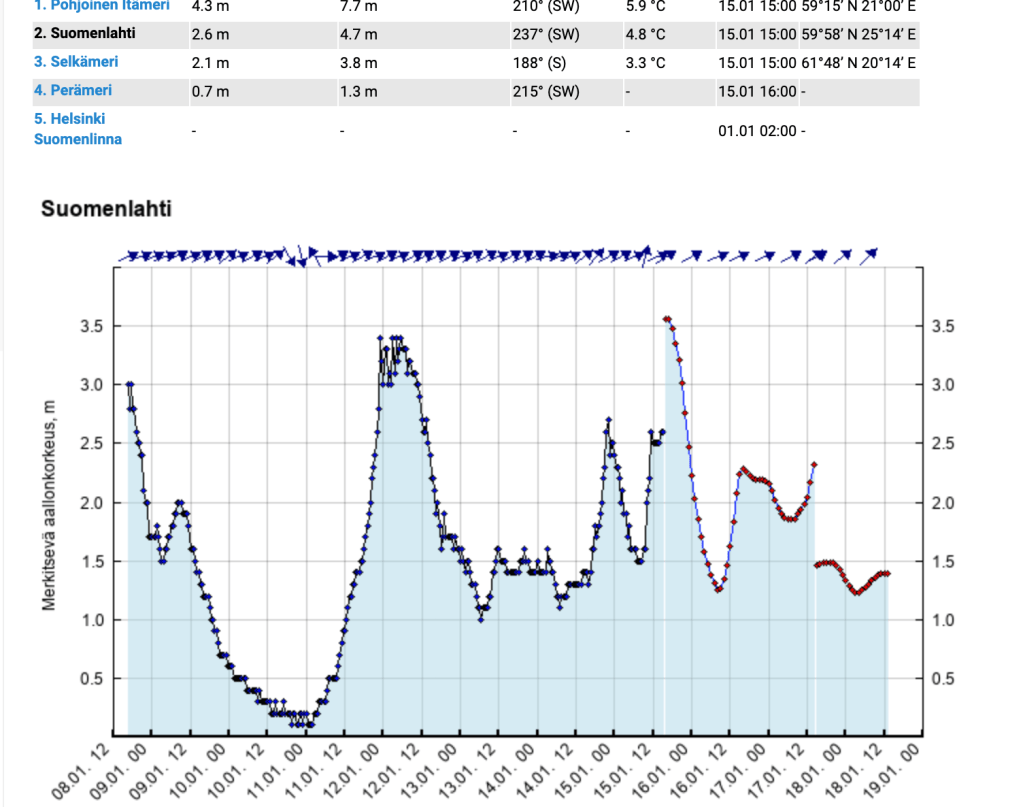The width and height of the screenshot is (1023, 807).
Task: Select the Suomenlahti row label
Action: coord(85,34)
